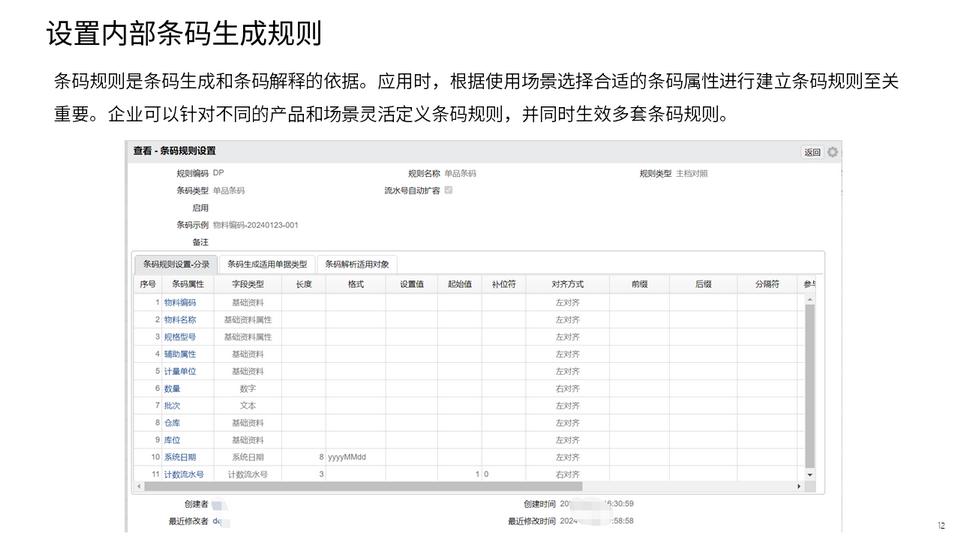Open the 条码解析适用对象 tab
Viewport: 960px width, 540px height.
pyautogui.click(x=357, y=265)
